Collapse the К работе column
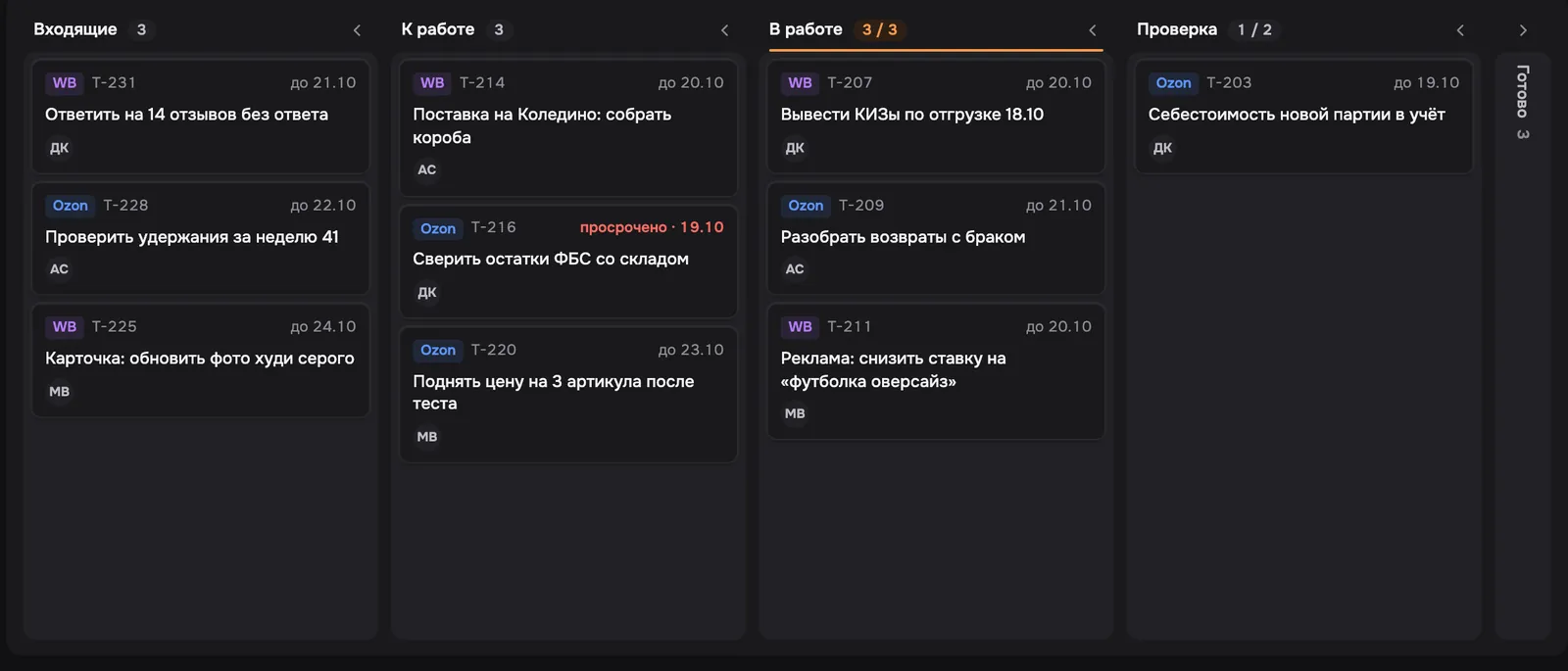Image resolution: width=1568 pixels, height=671 pixels. (x=724, y=30)
